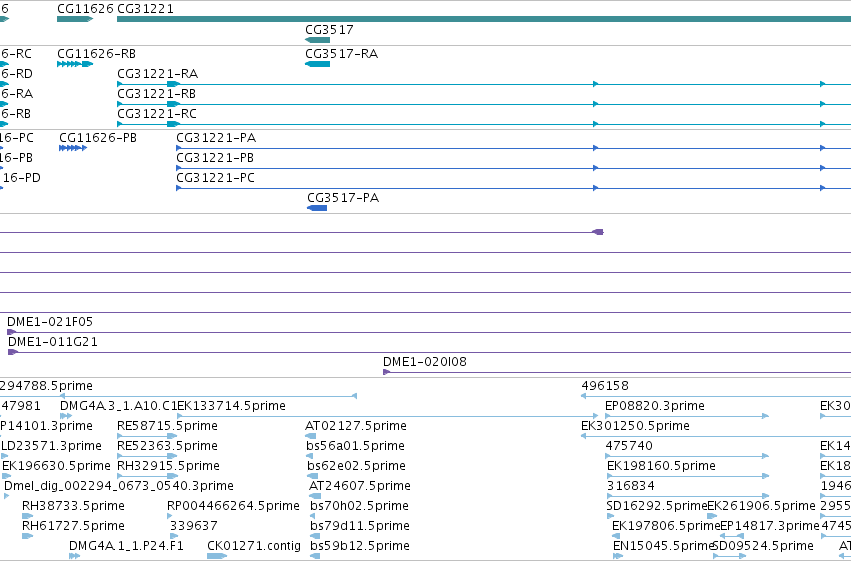Select EST EP08820.3prime
This screenshot has width=851, height=561.
655,406
